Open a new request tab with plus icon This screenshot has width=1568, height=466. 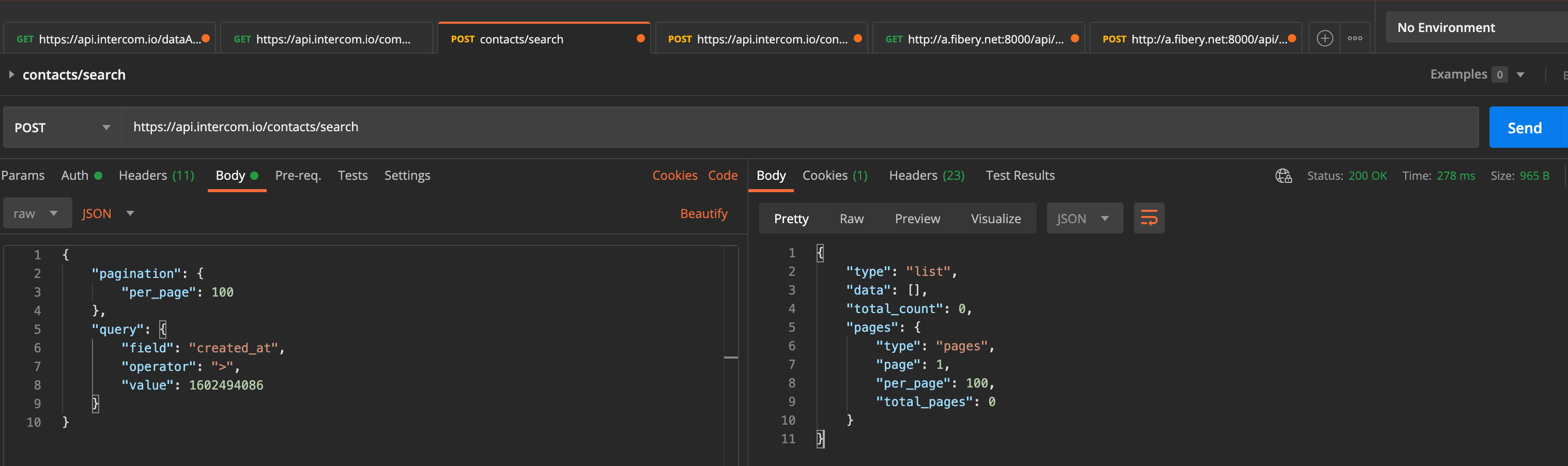1325,38
